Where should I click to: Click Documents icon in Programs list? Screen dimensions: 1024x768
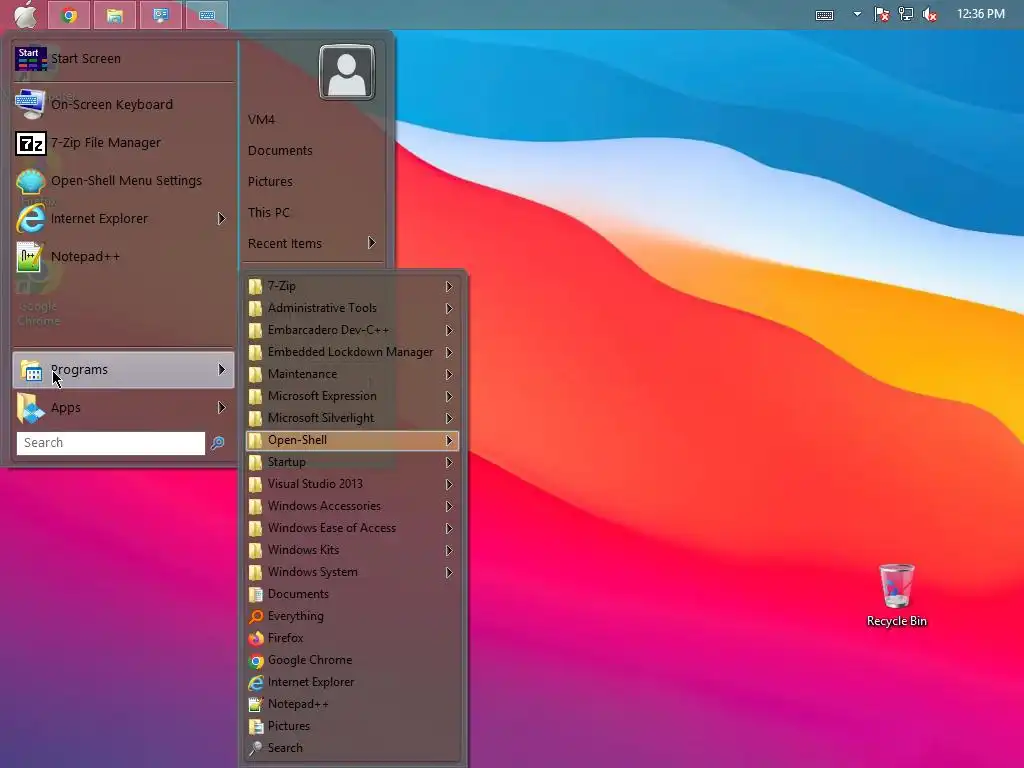click(x=255, y=594)
